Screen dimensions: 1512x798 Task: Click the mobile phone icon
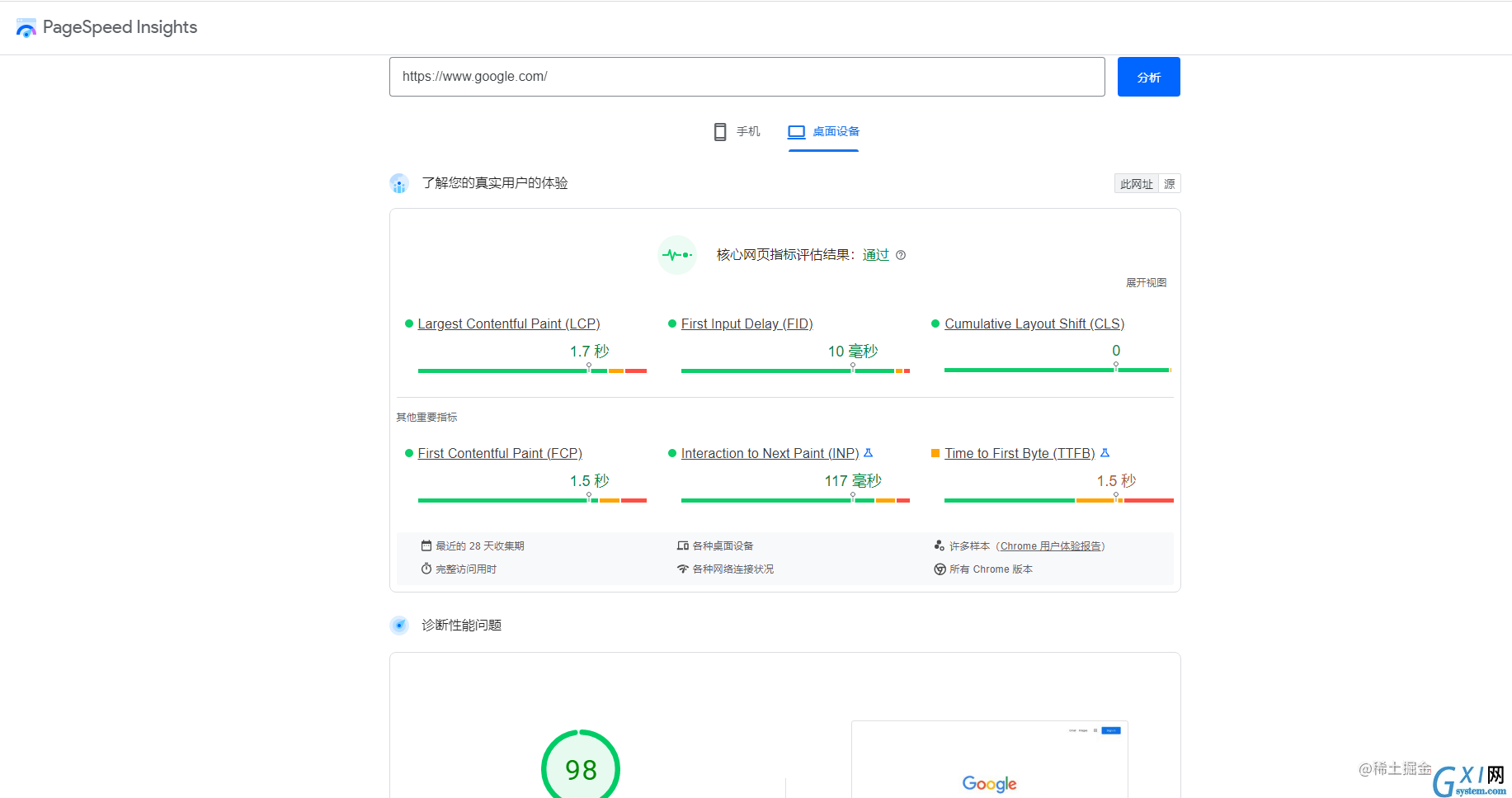[720, 132]
